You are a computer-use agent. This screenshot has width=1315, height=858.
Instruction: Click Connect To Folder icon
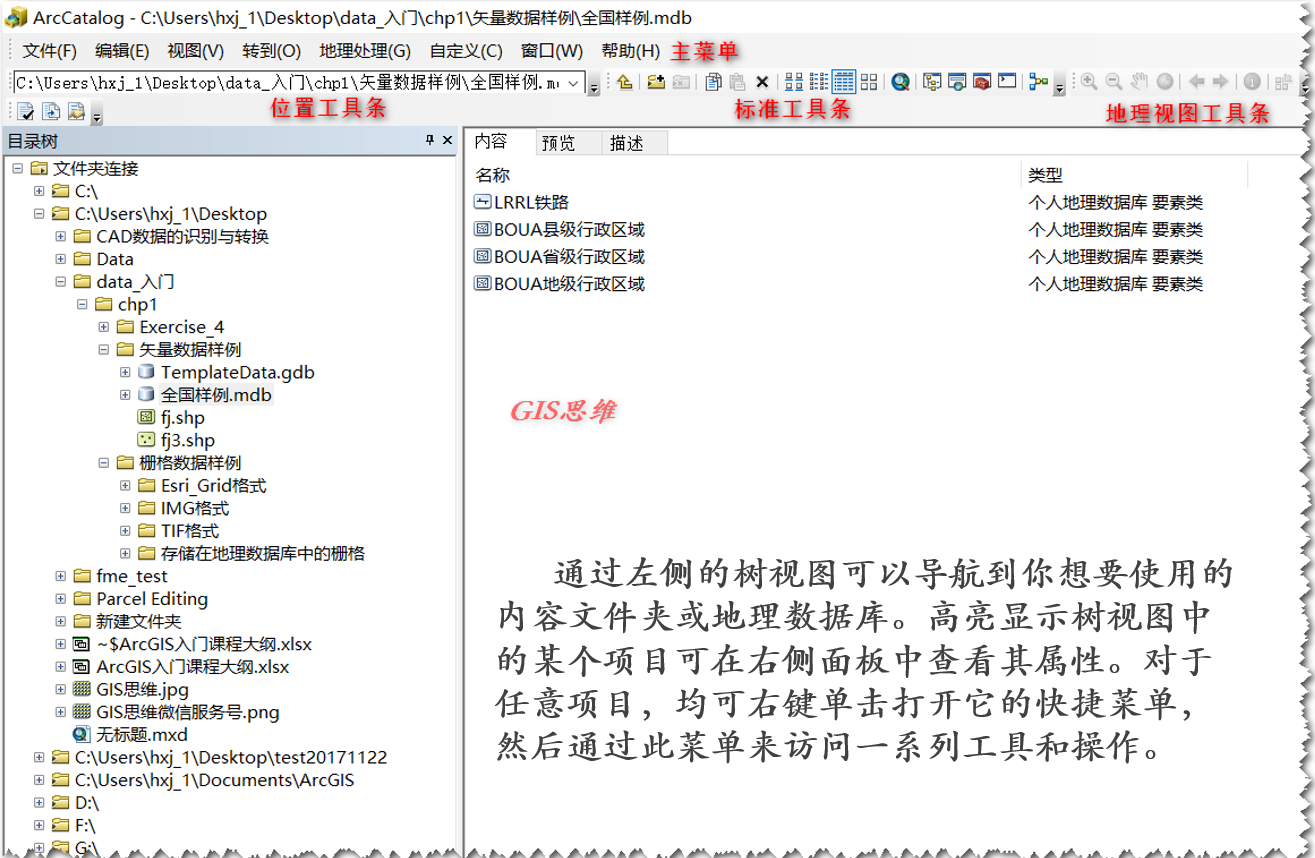[655, 82]
